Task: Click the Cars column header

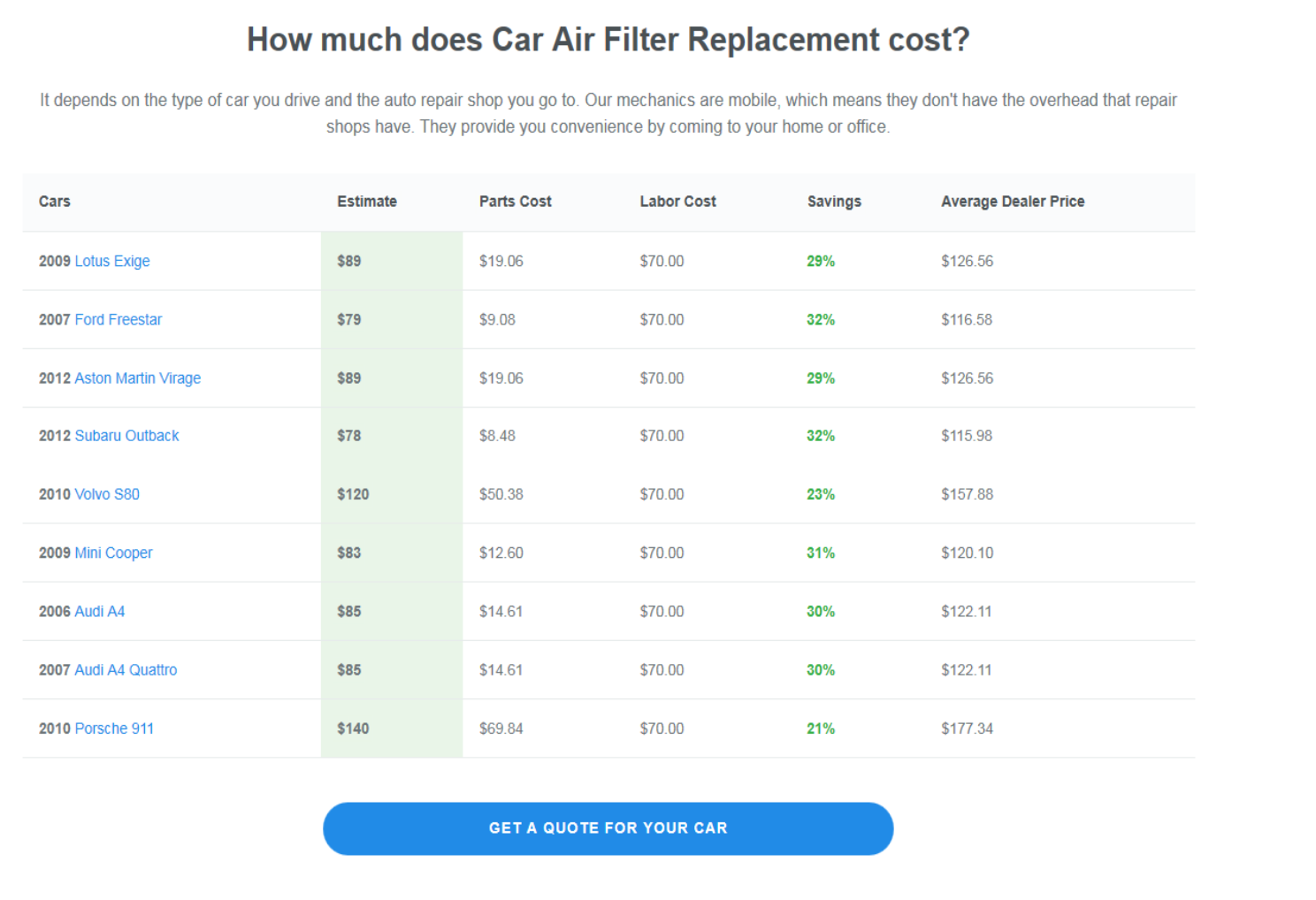Action: [55, 202]
